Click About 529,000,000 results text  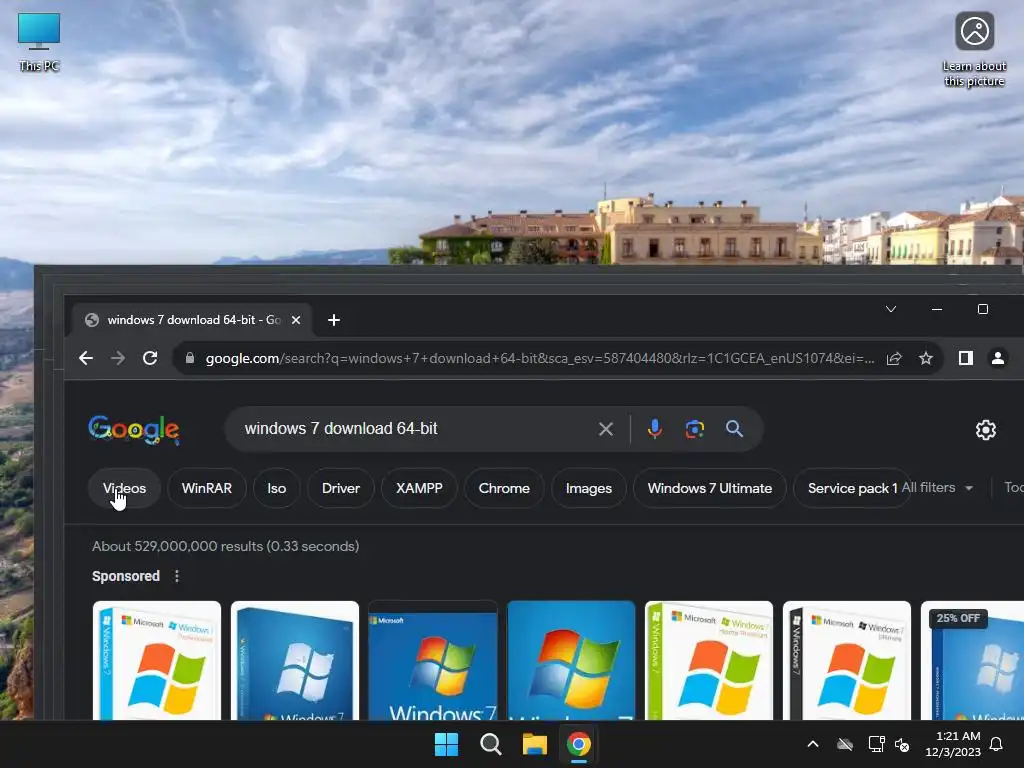pyautogui.click(x=225, y=546)
